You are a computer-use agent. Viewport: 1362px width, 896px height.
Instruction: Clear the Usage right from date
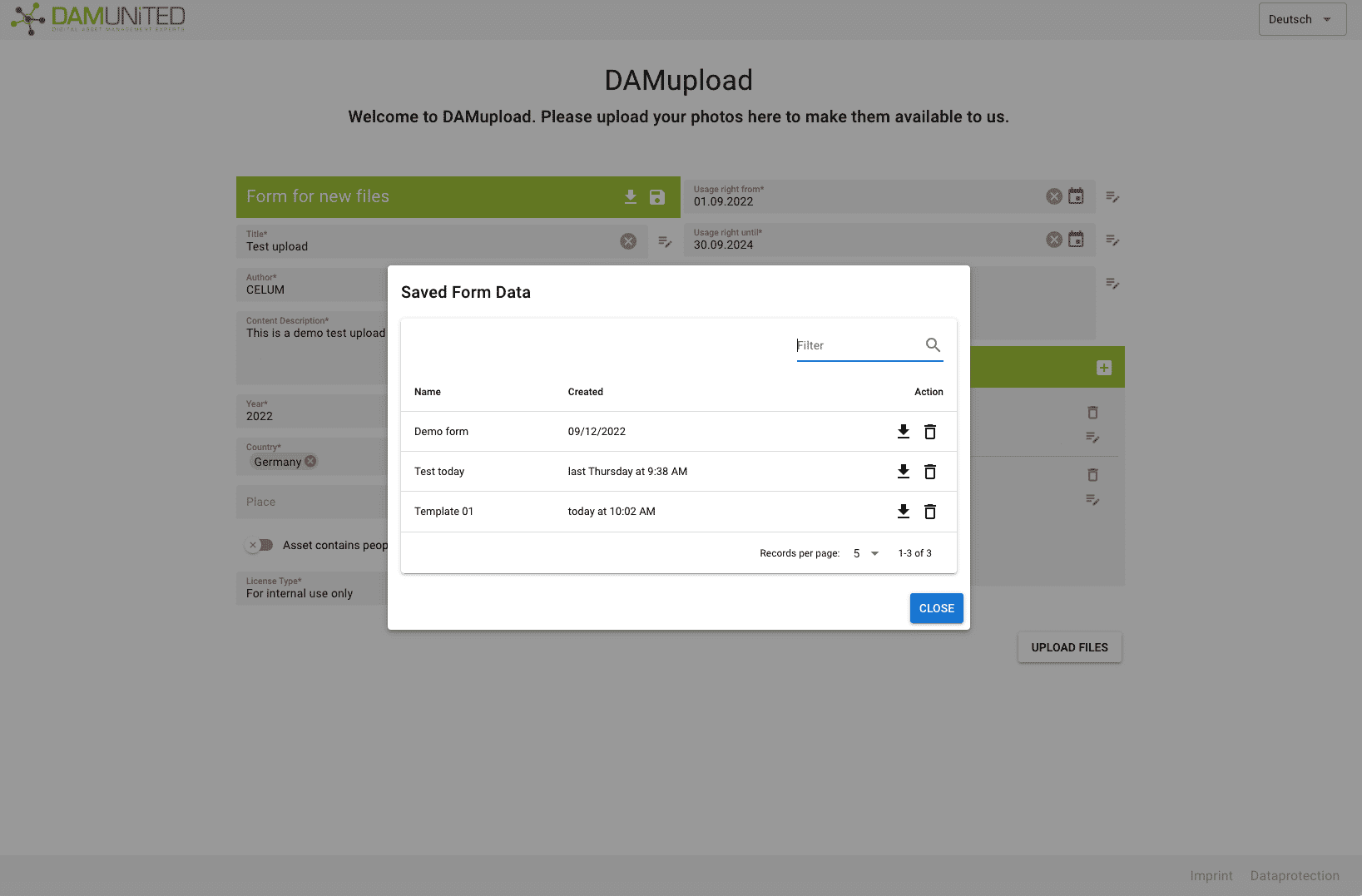pyautogui.click(x=1054, y=196)
